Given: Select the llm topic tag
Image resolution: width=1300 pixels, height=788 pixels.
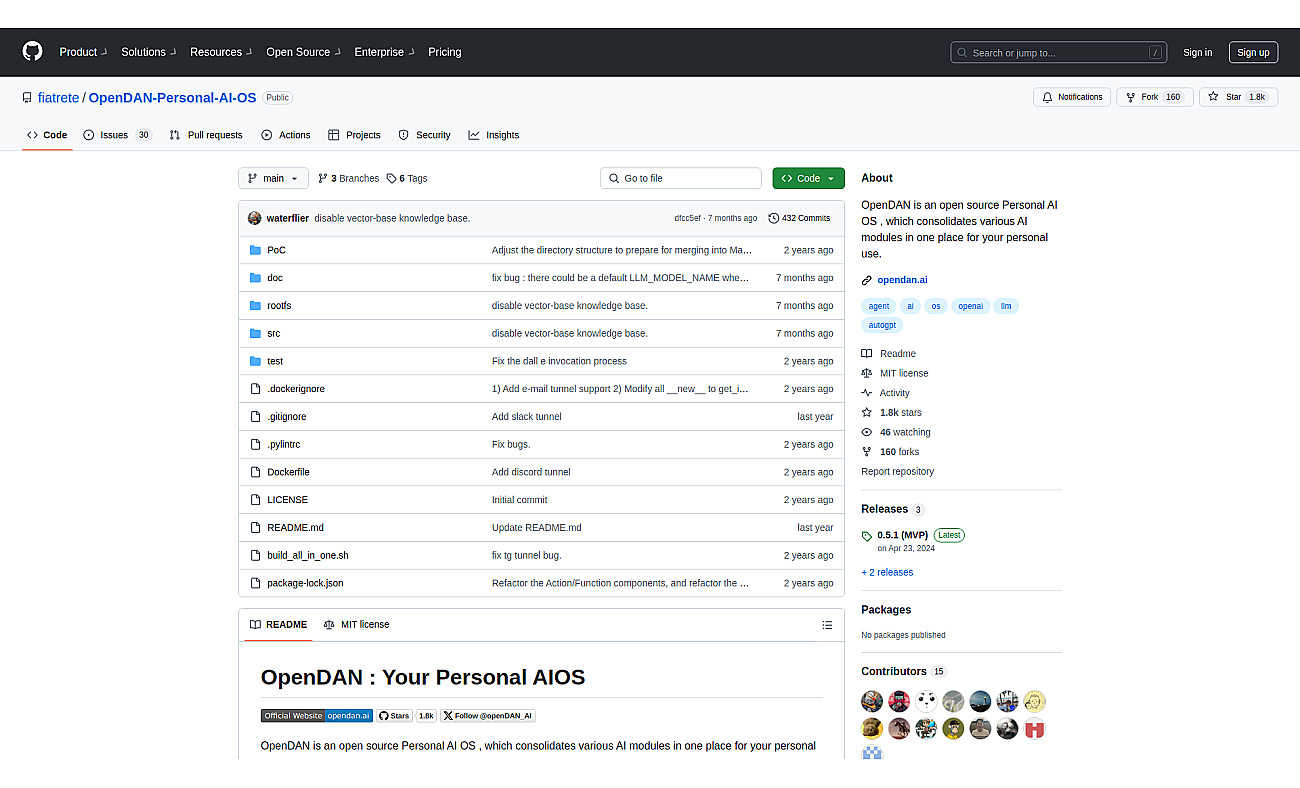Looking at the screenshot, I should click(x=1006, y=306).
